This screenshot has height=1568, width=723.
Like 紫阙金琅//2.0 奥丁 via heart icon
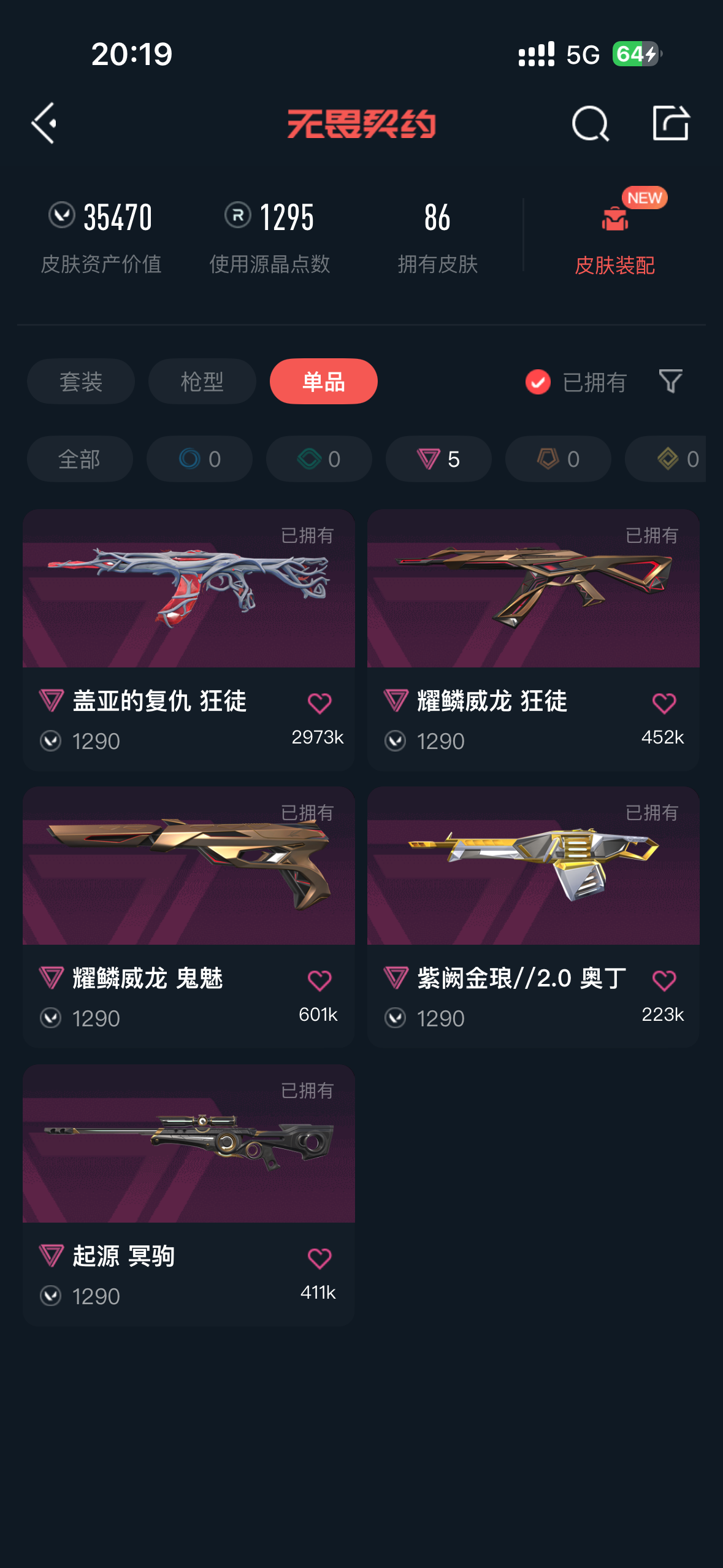pos(664,980)
